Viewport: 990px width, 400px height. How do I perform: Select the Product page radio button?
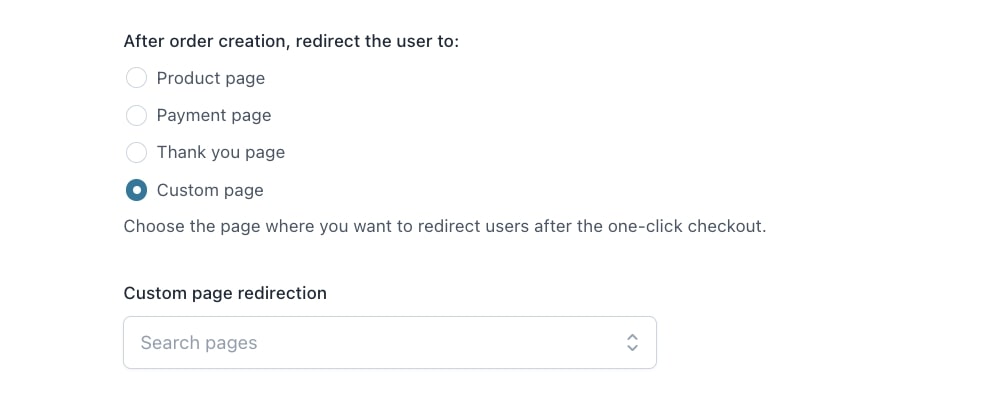tap(136, 78)
